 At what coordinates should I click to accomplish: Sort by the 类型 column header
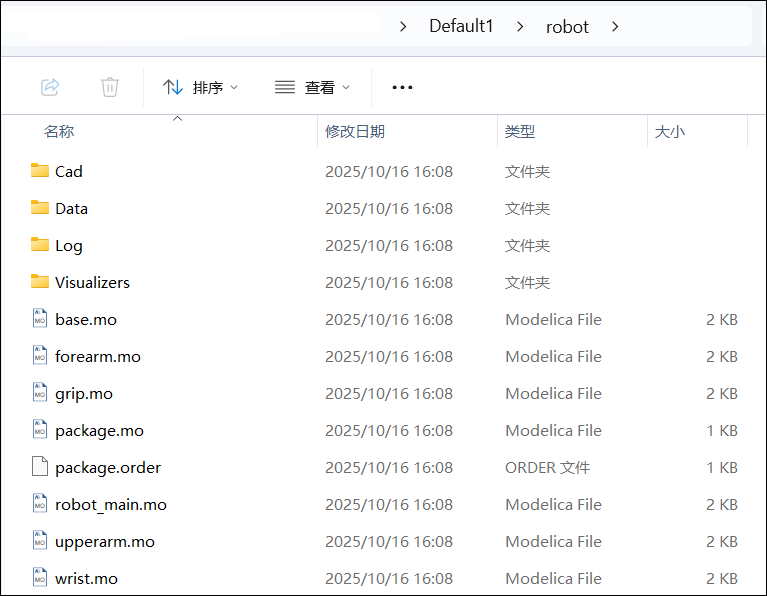(x=519, y=131)
